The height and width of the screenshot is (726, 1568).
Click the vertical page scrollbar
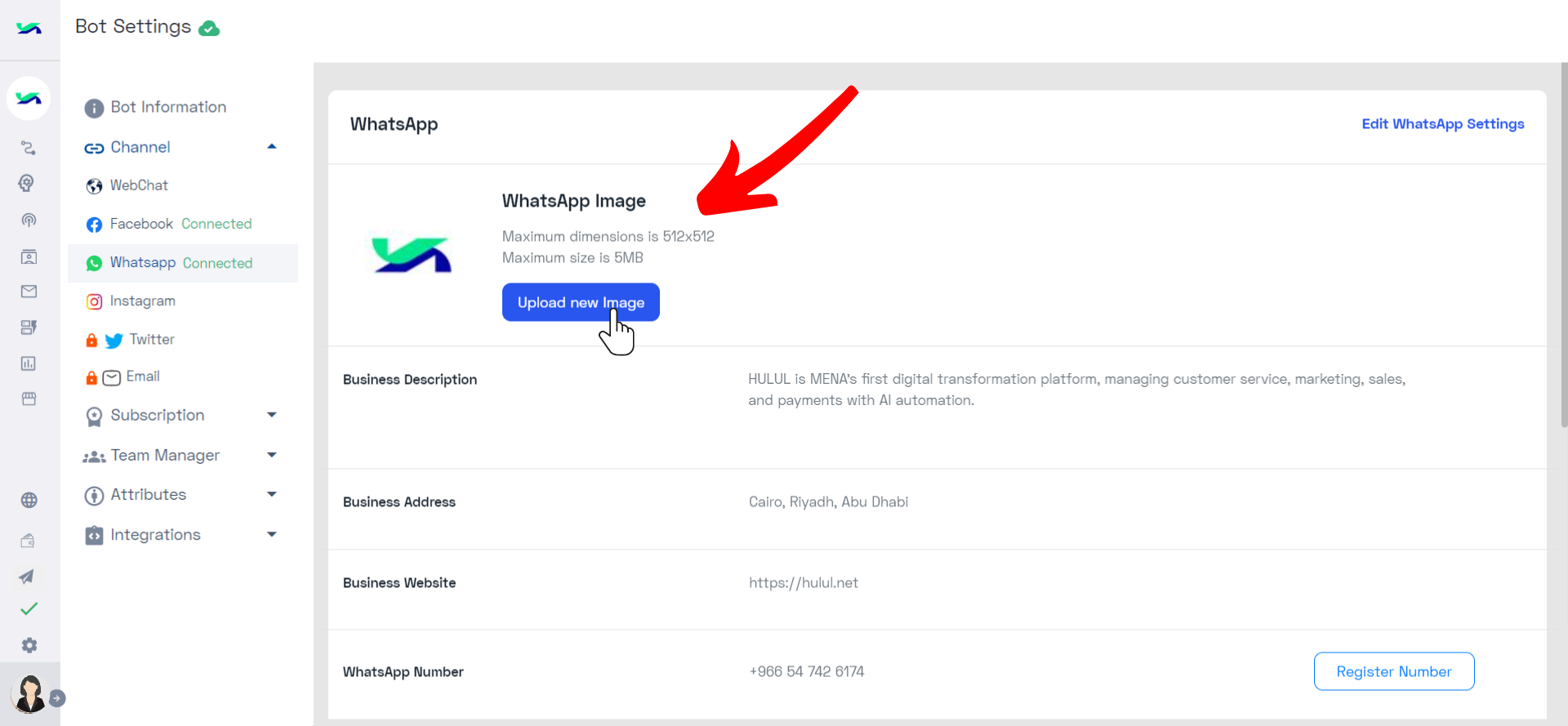(1564, 245)
